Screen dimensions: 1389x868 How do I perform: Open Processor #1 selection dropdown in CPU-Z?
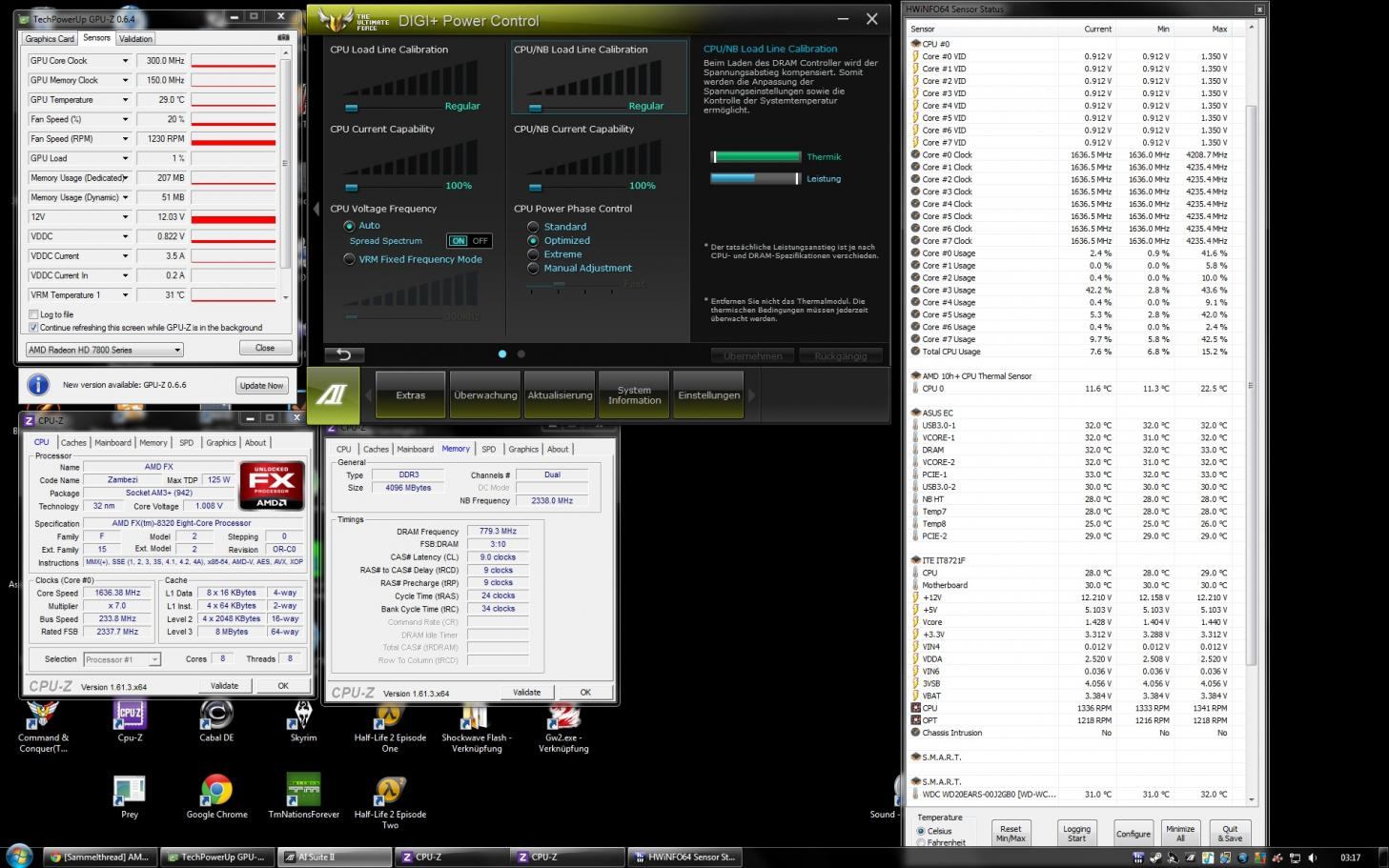(122, 659)
